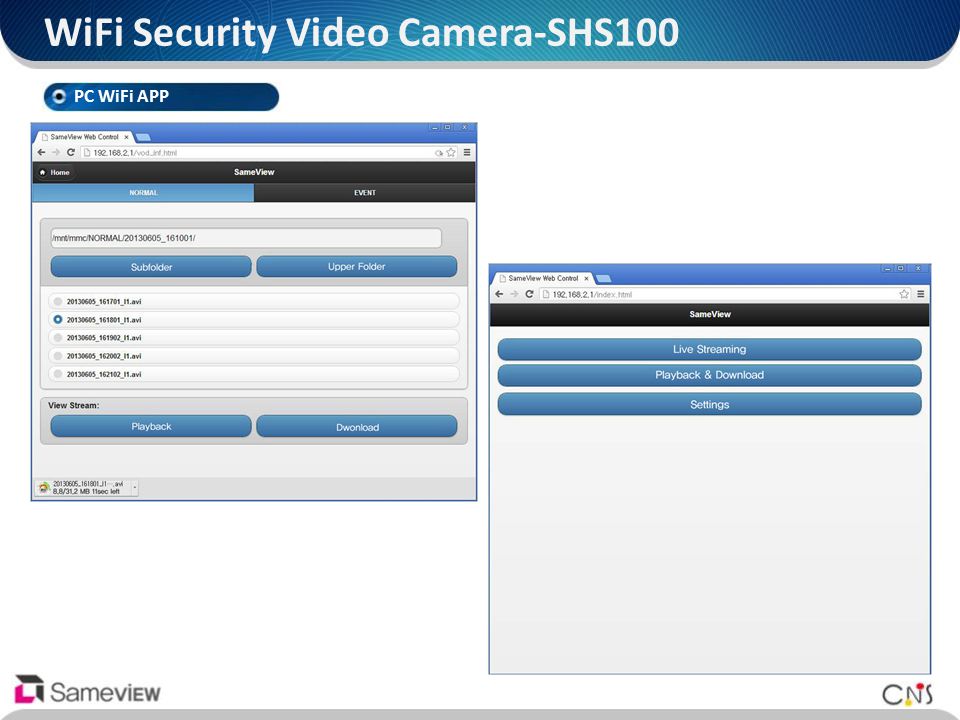Minimize the right browser window
This screenshot has height=720, width=960.
pos(888,268)
